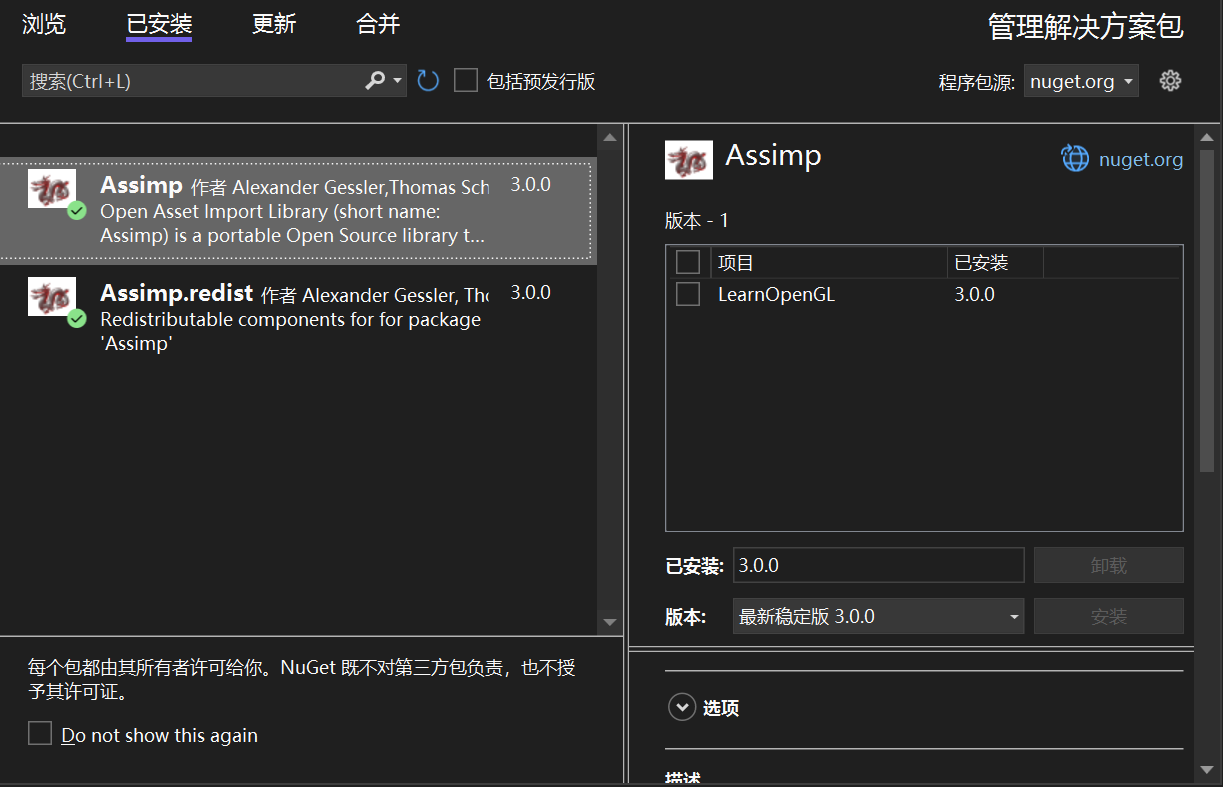Viewport: 1223px width, 787px height.
Task: Open the NuGet options gear icon
Action: click(1170, 80)
